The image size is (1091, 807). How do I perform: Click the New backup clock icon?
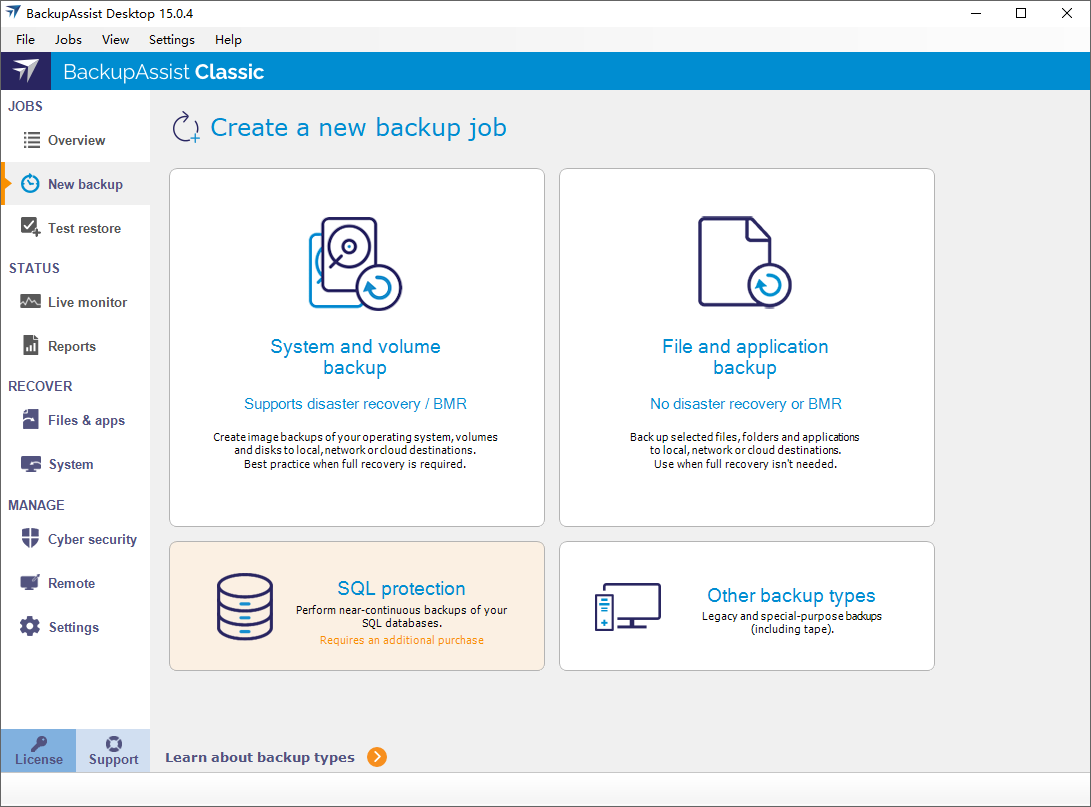[30, 184]
